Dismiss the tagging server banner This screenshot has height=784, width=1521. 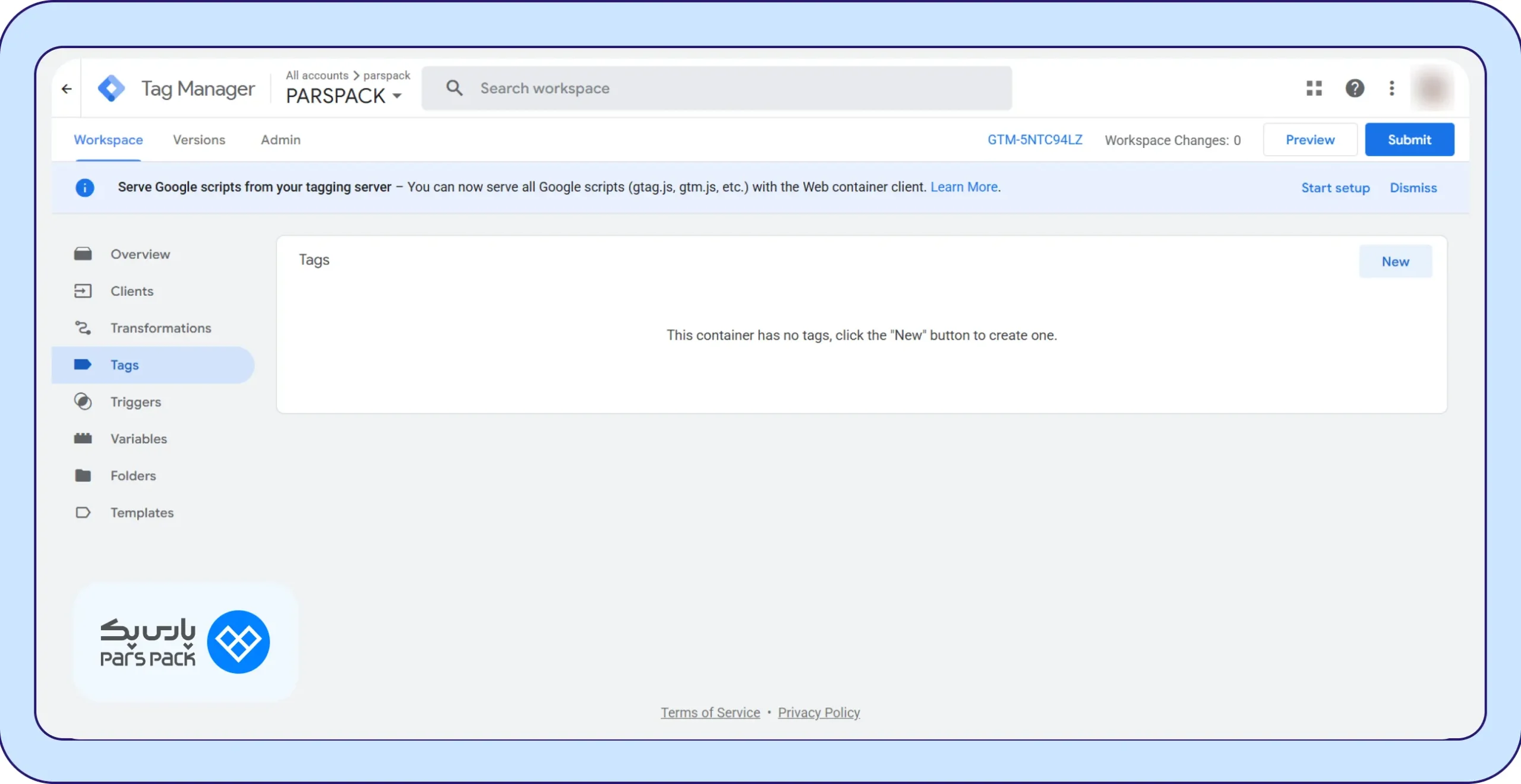pos(1413,188)
